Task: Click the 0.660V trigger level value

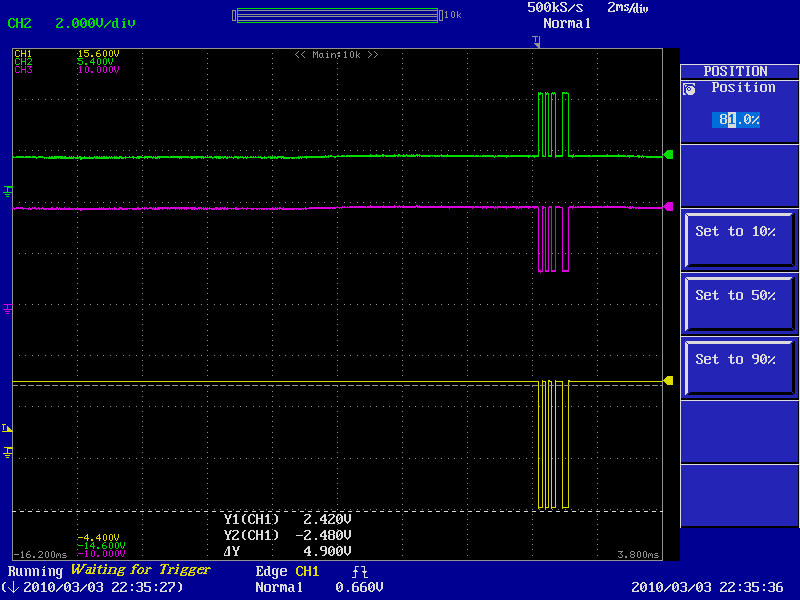Action: (x=359, y=588)
